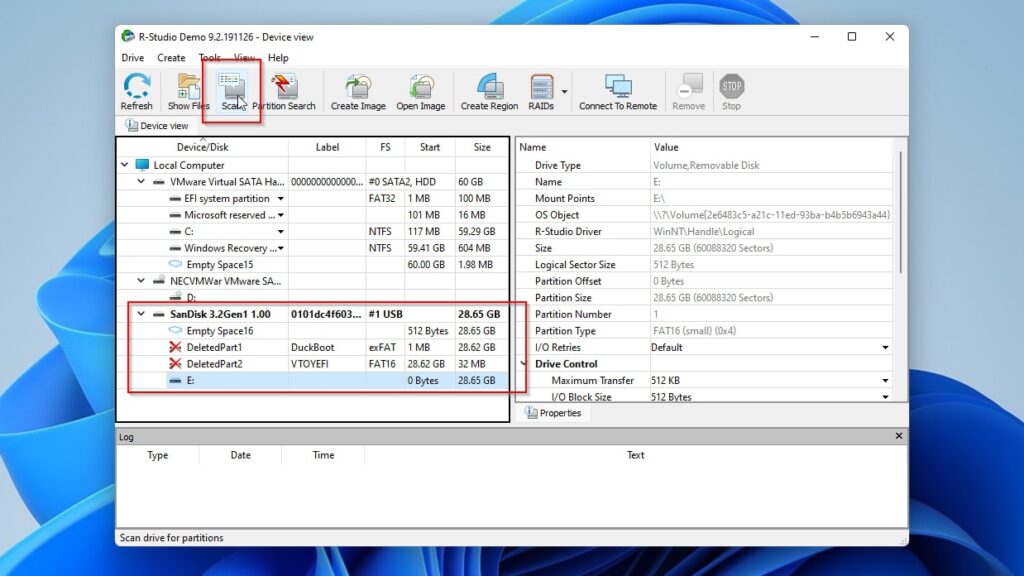Select the D: drive row
Viewport: 1024px width, 576px height.
(x=313, y=297)
